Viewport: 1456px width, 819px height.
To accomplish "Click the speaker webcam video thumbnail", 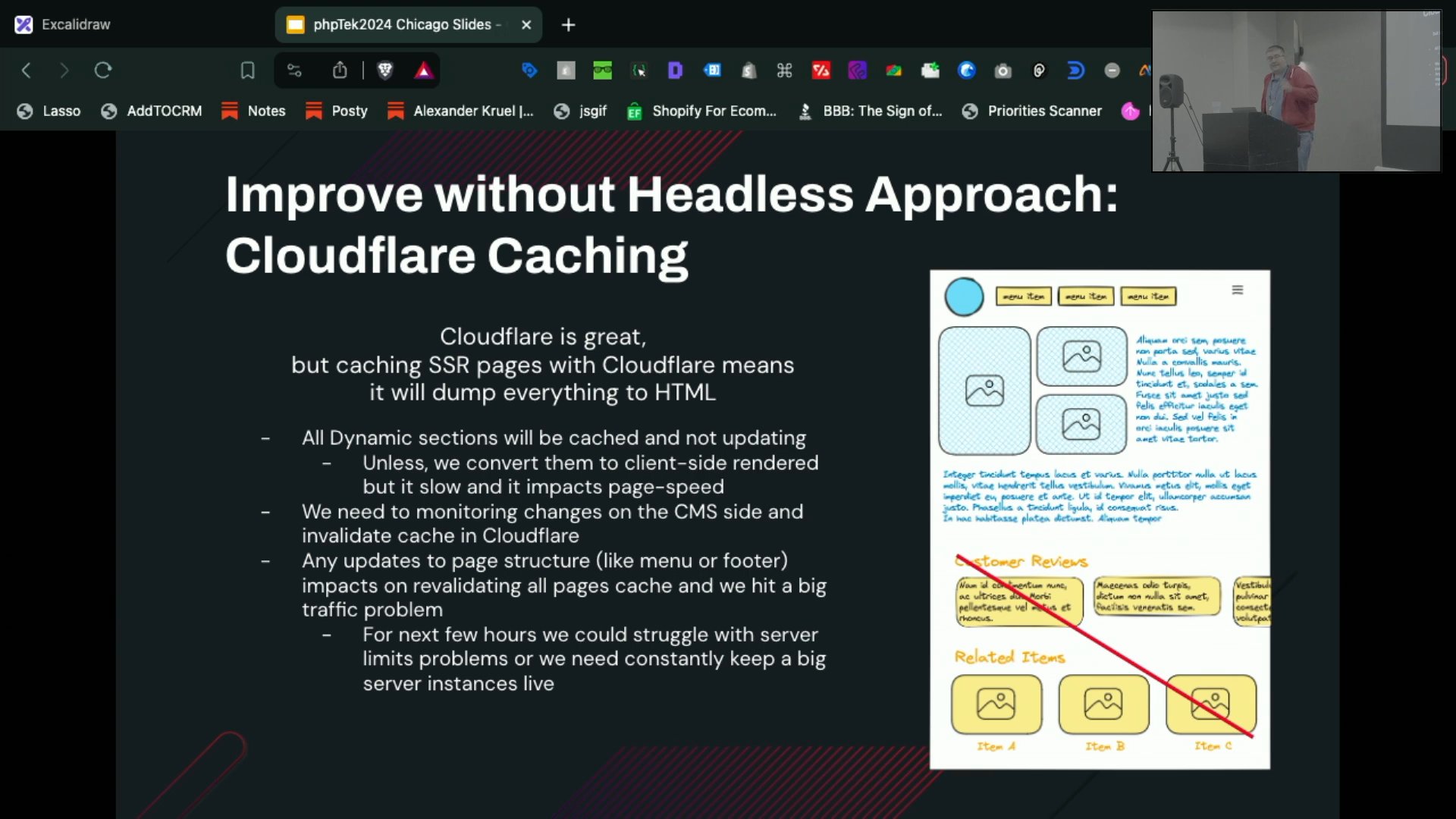I will [1296, 91].
